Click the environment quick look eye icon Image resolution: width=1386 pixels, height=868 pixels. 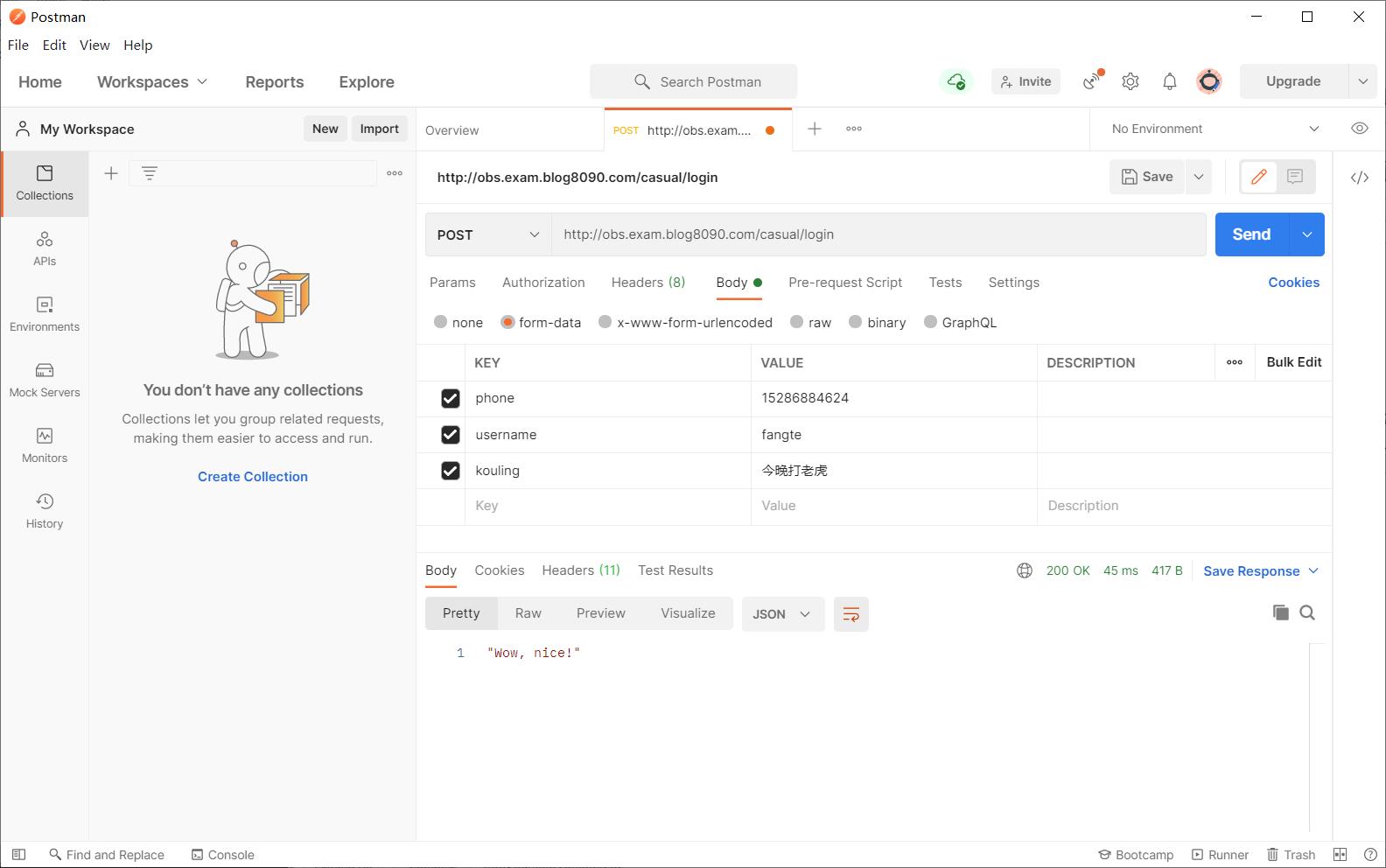tap(1359, 129)
